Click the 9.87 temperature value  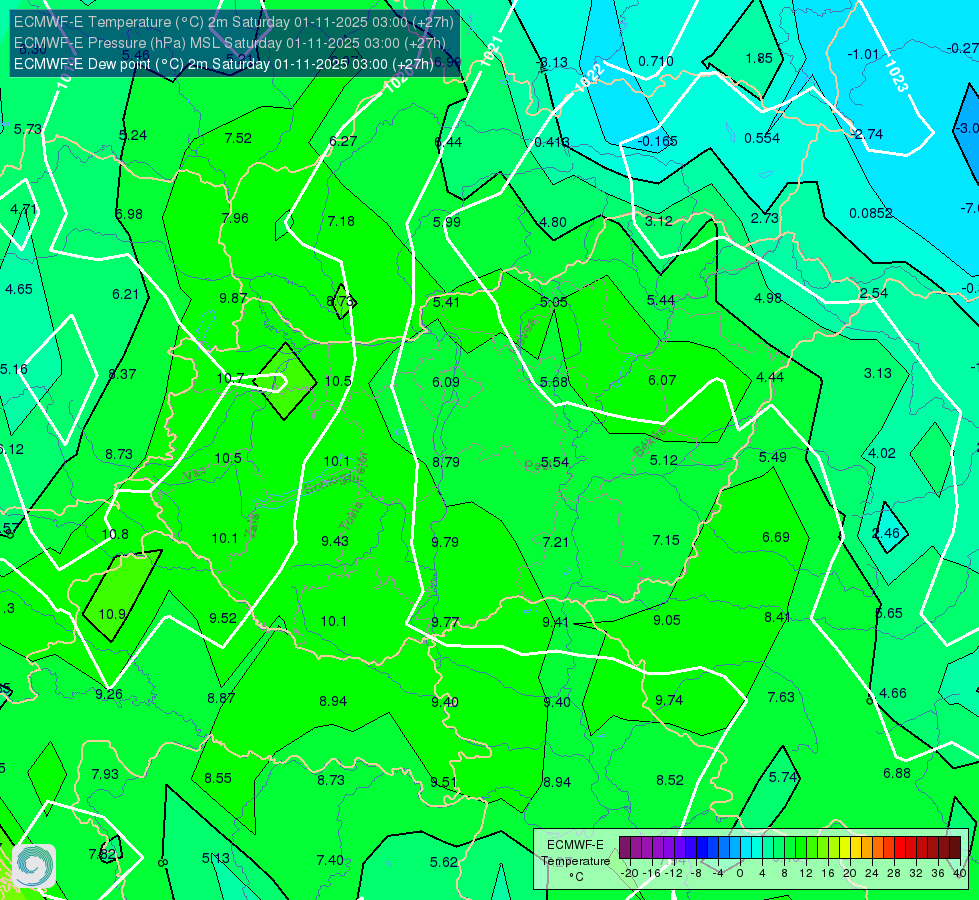tap(233, 298)
